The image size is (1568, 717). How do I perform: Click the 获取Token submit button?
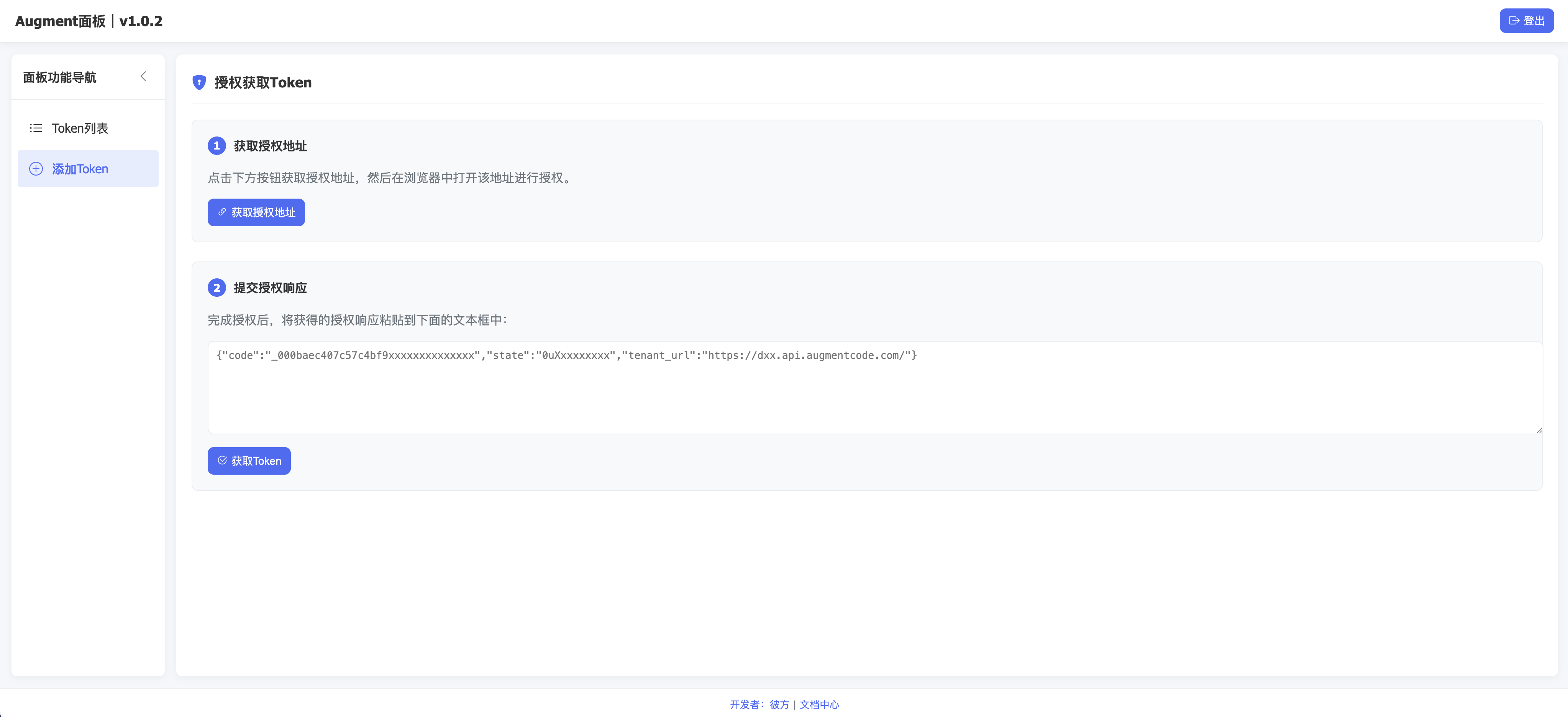click(x=249, y=460)
